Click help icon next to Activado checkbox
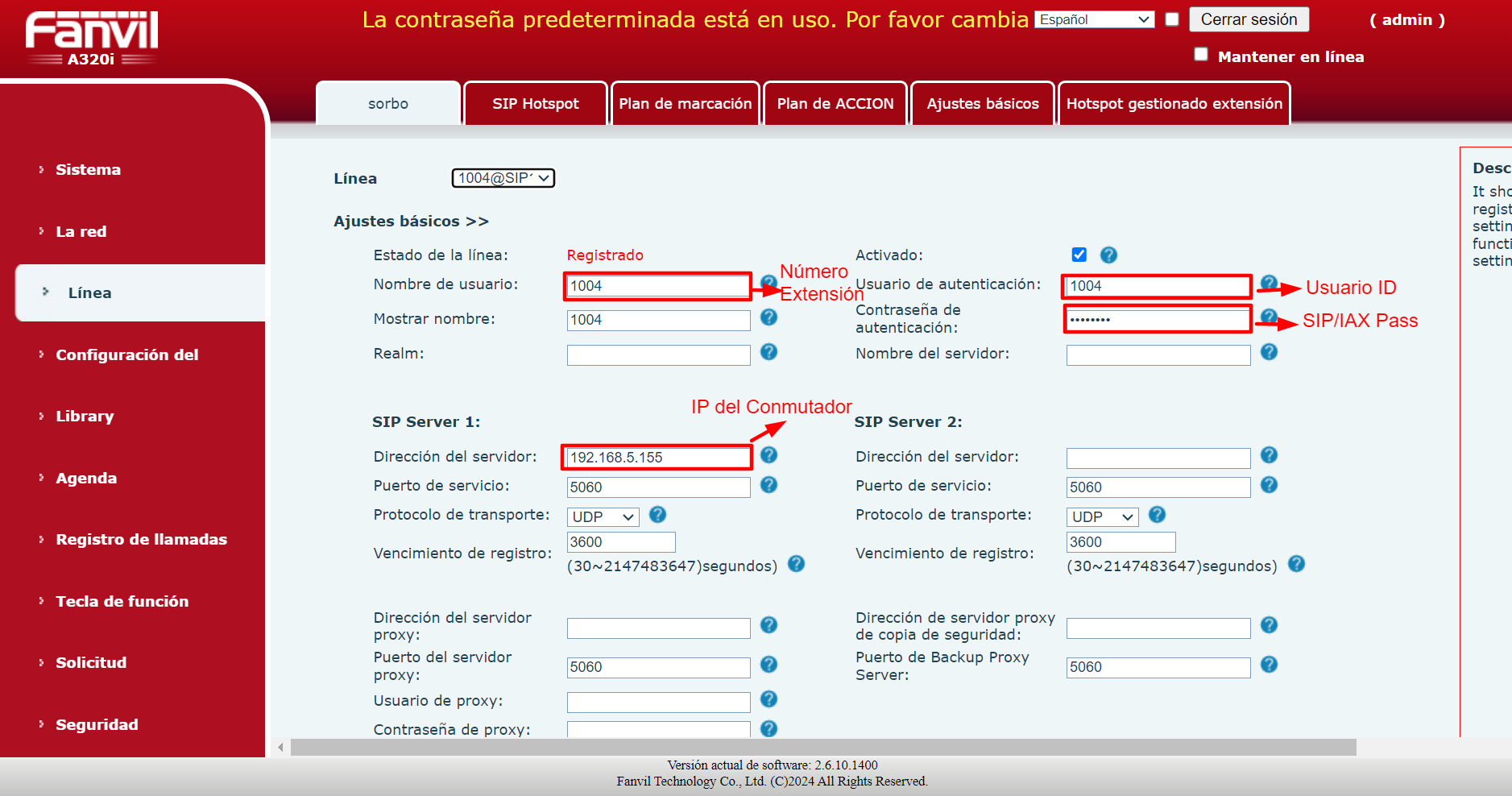This screenshot has width=1512, height=796. coord(1108,255)
